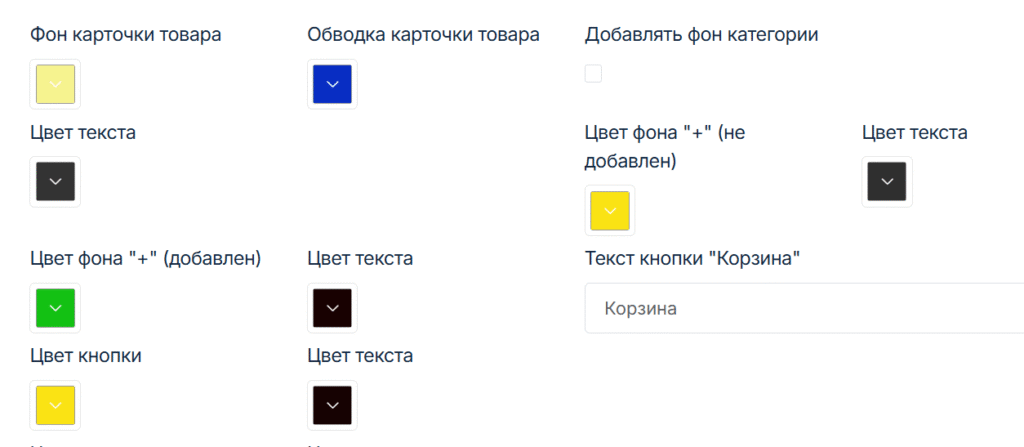Expand dark text color swatch under 'Фон карточки товара'

pos(56,182)
